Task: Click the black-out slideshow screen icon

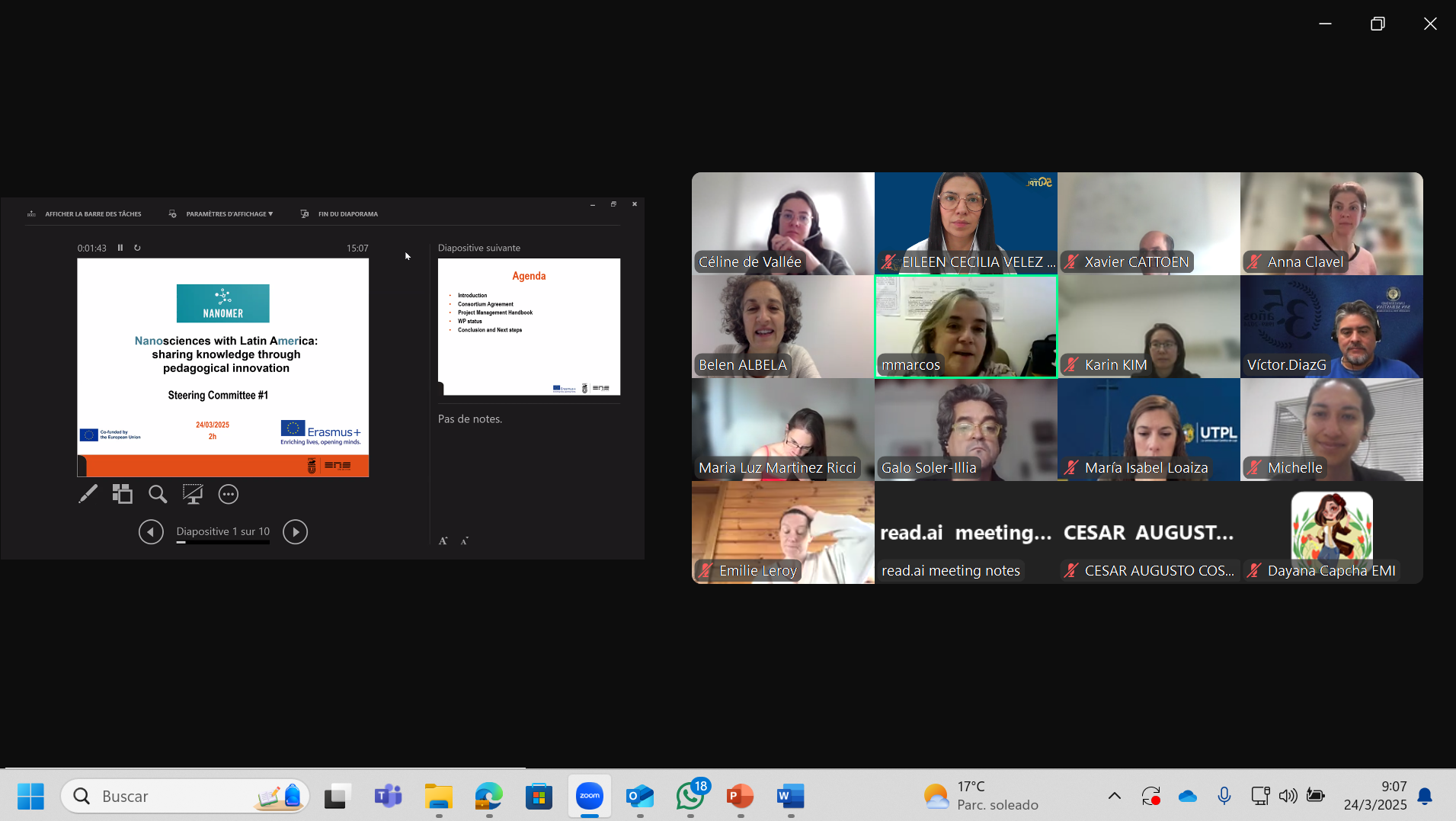Action: click(x=193, y=495)
